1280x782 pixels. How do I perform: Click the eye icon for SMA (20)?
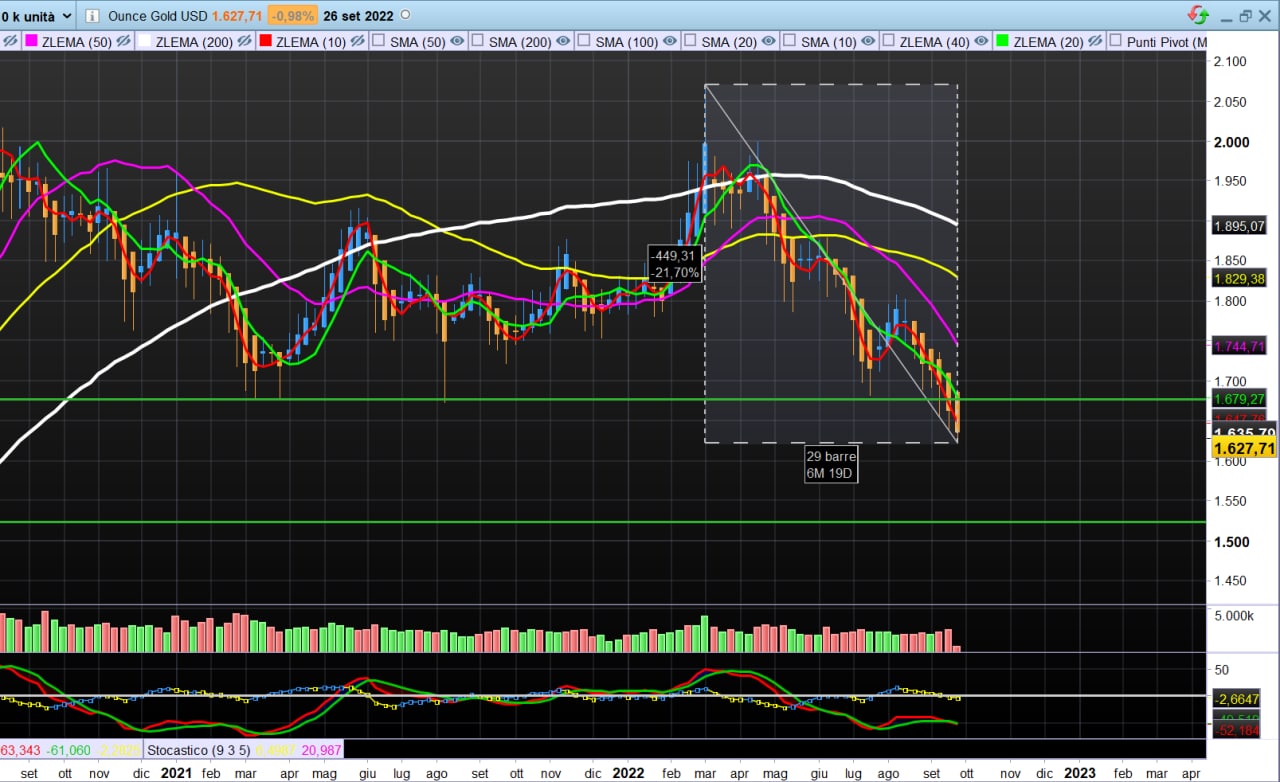(771, 42)
